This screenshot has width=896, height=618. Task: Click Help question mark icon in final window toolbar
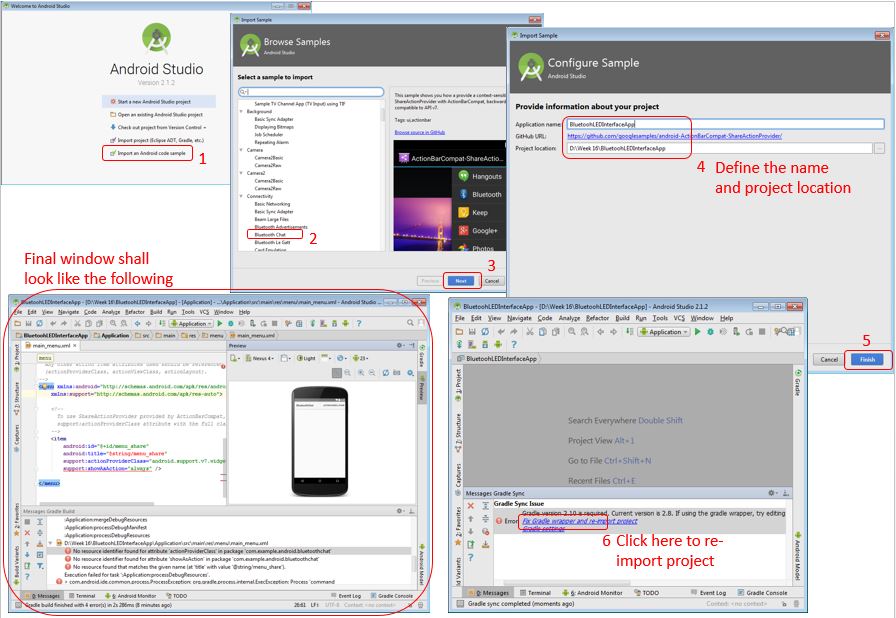pos(358,323)
